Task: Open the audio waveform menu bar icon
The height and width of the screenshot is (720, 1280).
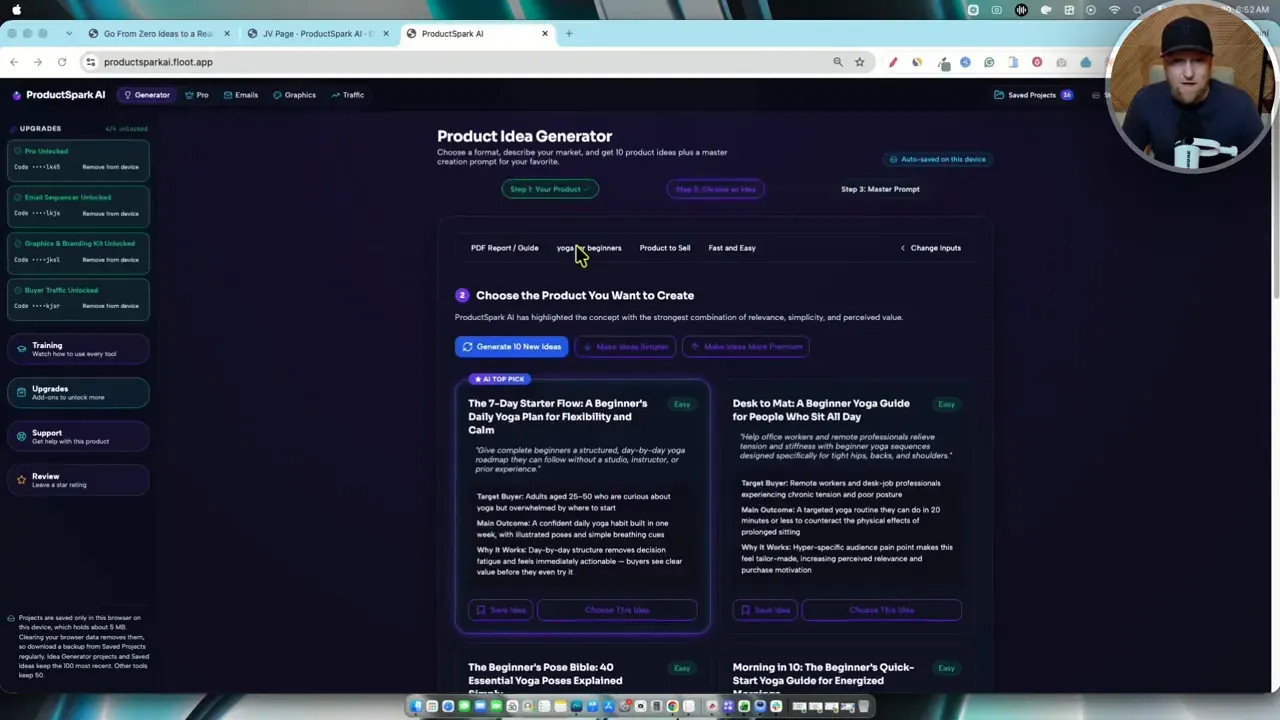Action: 1021,10
